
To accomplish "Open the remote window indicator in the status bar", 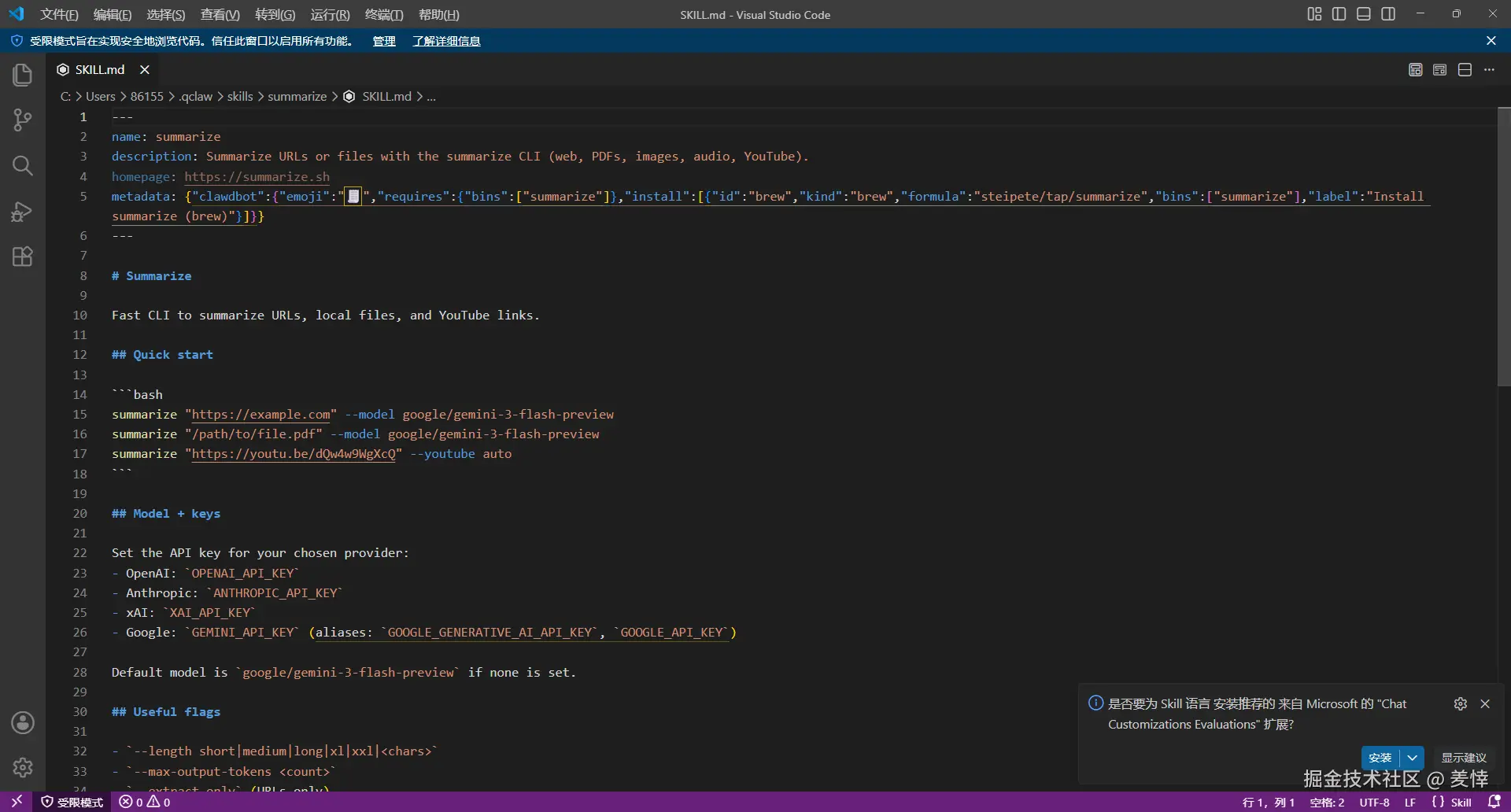I will 17,802.
